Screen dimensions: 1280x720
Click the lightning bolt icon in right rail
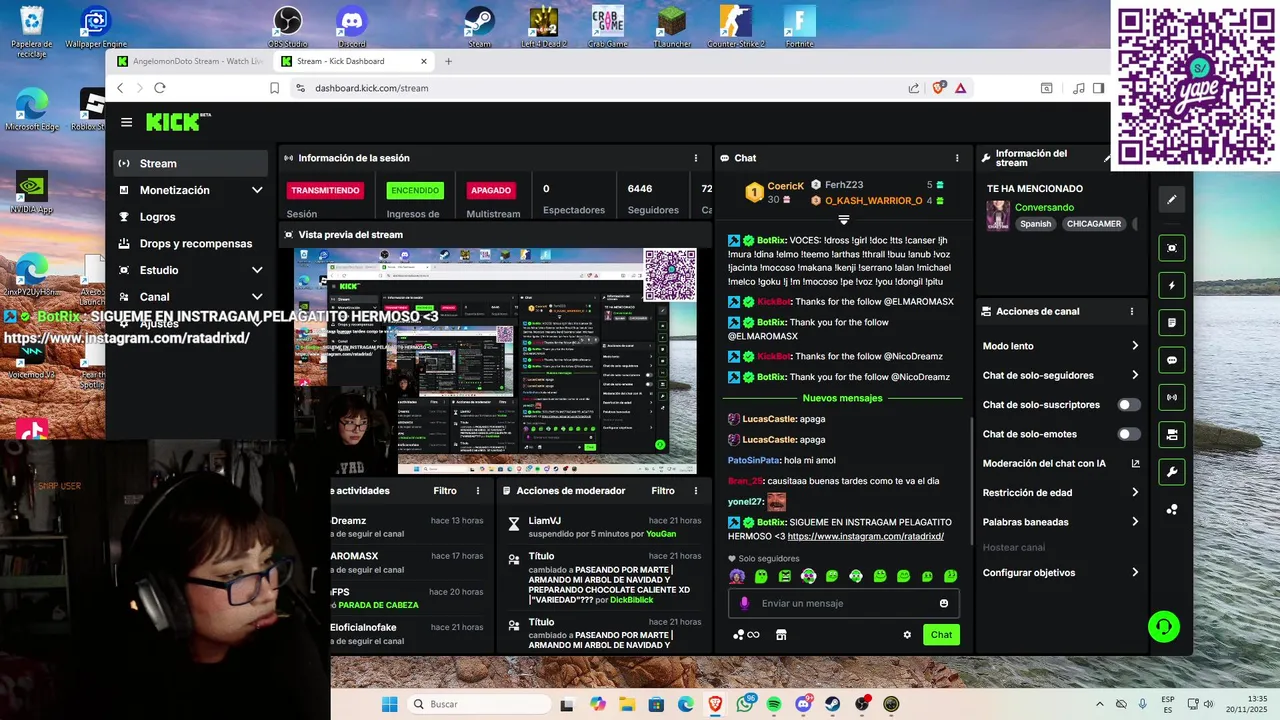(1171, 286)
